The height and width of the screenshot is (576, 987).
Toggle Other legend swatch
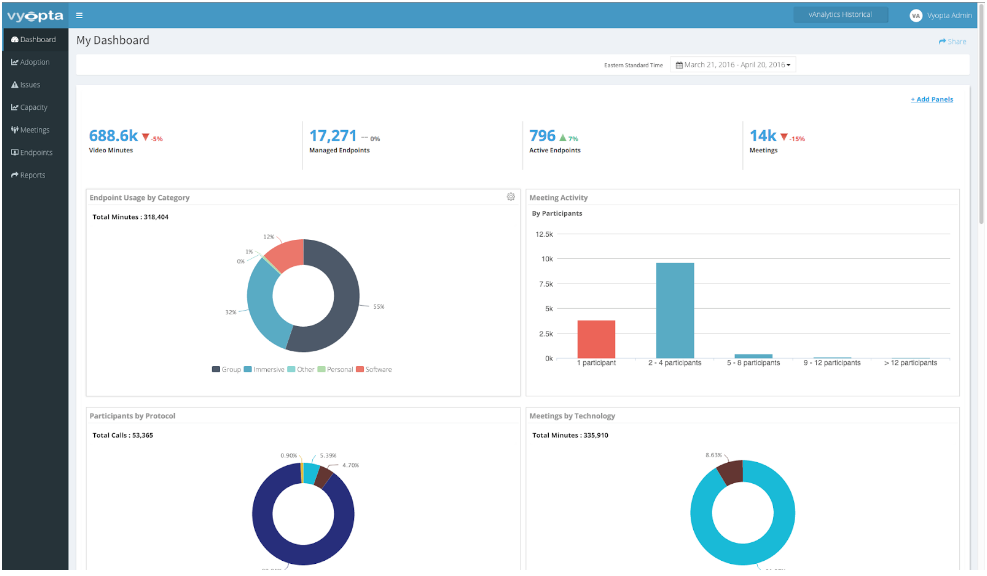click(x=291, y=370)
